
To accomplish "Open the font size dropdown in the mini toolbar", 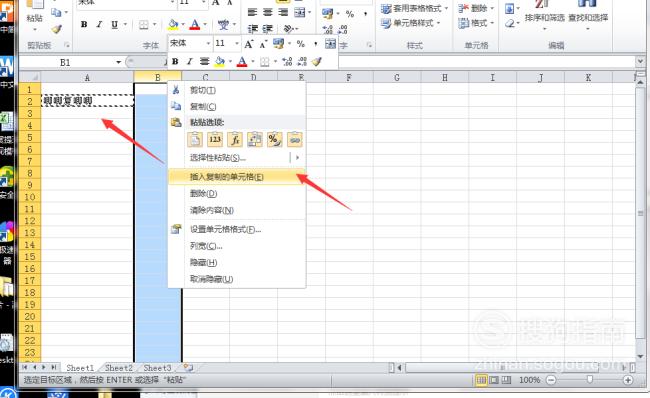I will (236, 44).
